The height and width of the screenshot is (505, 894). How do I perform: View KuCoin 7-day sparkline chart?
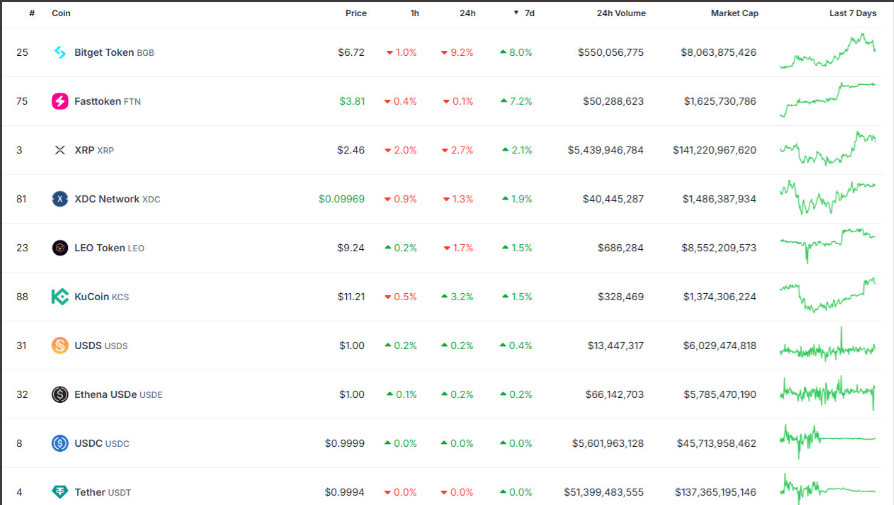828,295
